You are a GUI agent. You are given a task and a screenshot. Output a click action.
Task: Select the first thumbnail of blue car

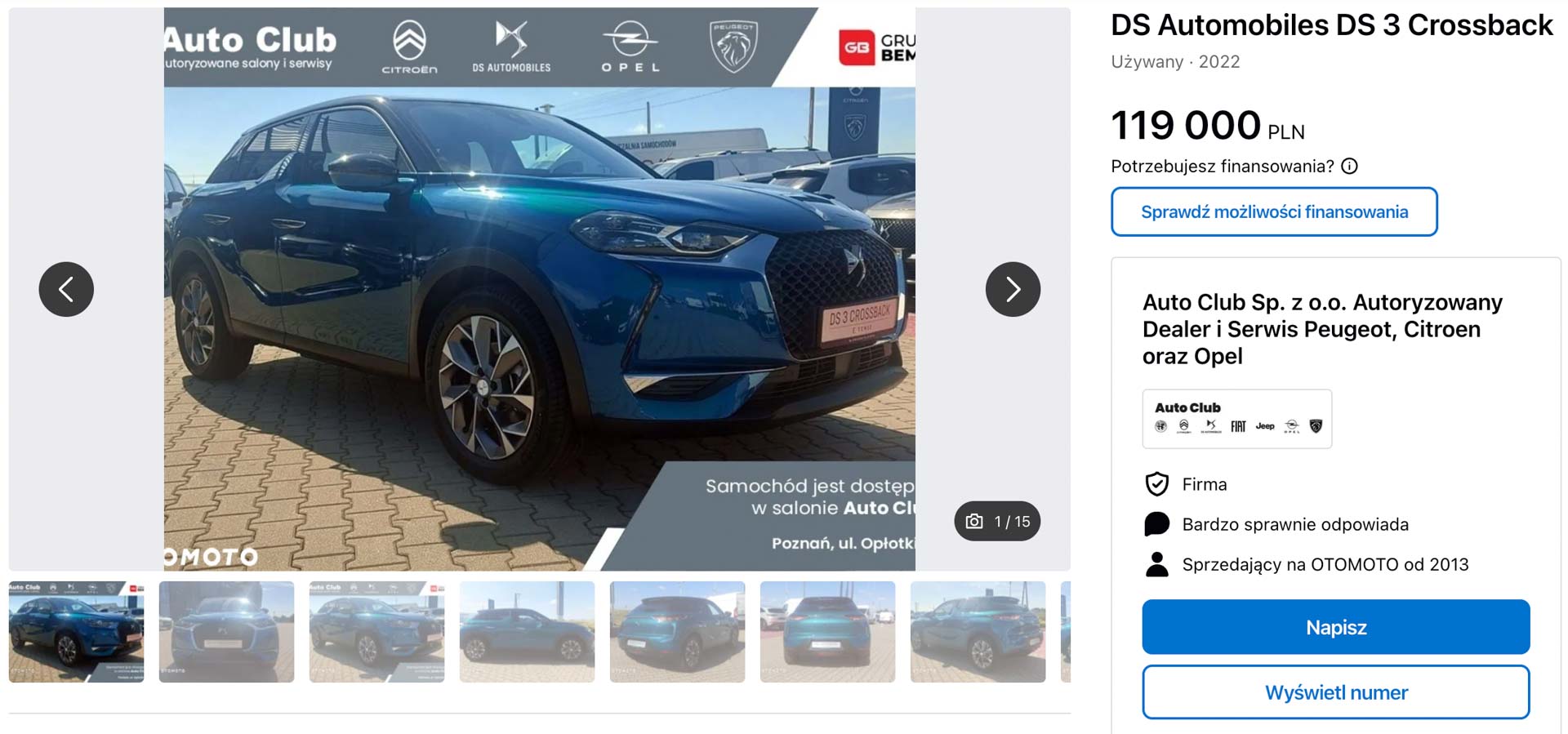(x=76, y=632)
